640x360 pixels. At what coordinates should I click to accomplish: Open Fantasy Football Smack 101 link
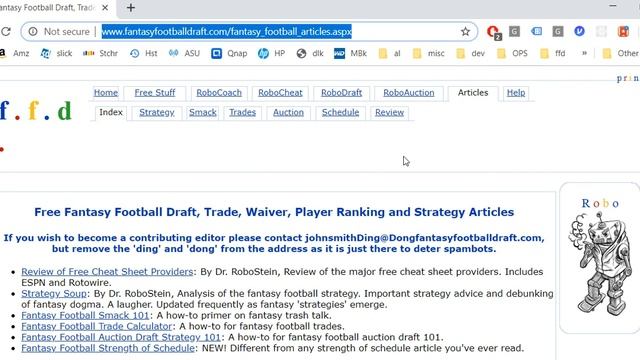[85, 316]
